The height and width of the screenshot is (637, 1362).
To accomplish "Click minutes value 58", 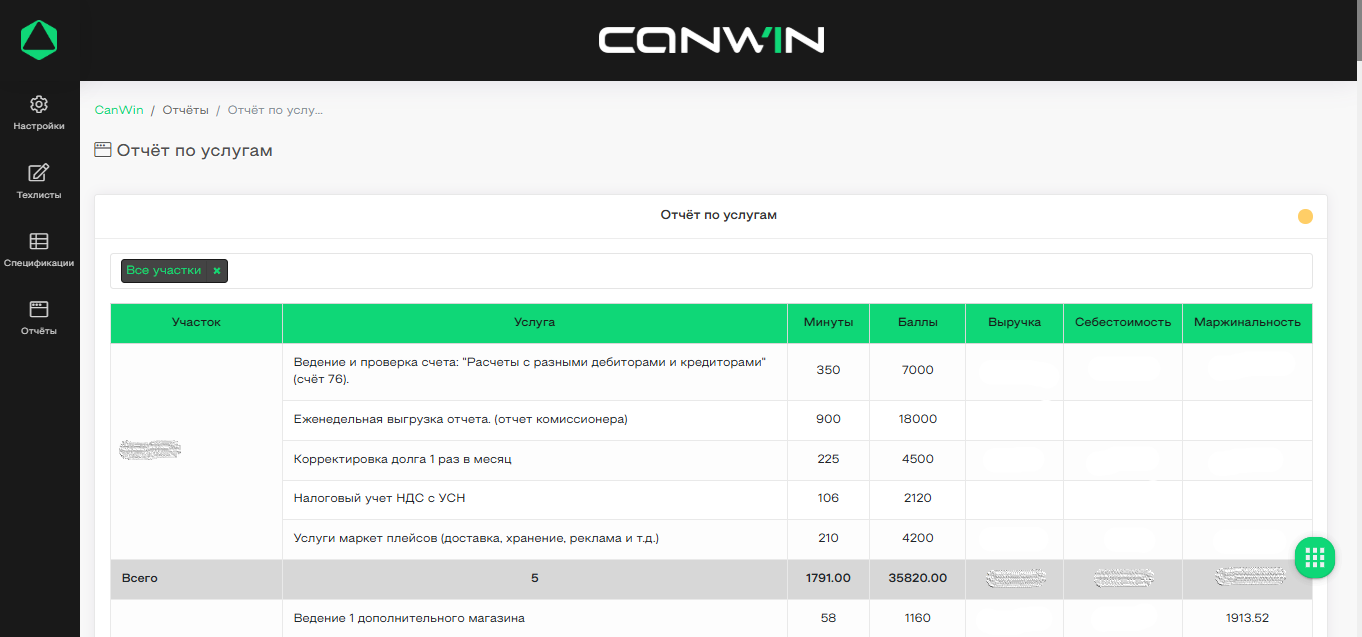I will (x=829, y=618).
